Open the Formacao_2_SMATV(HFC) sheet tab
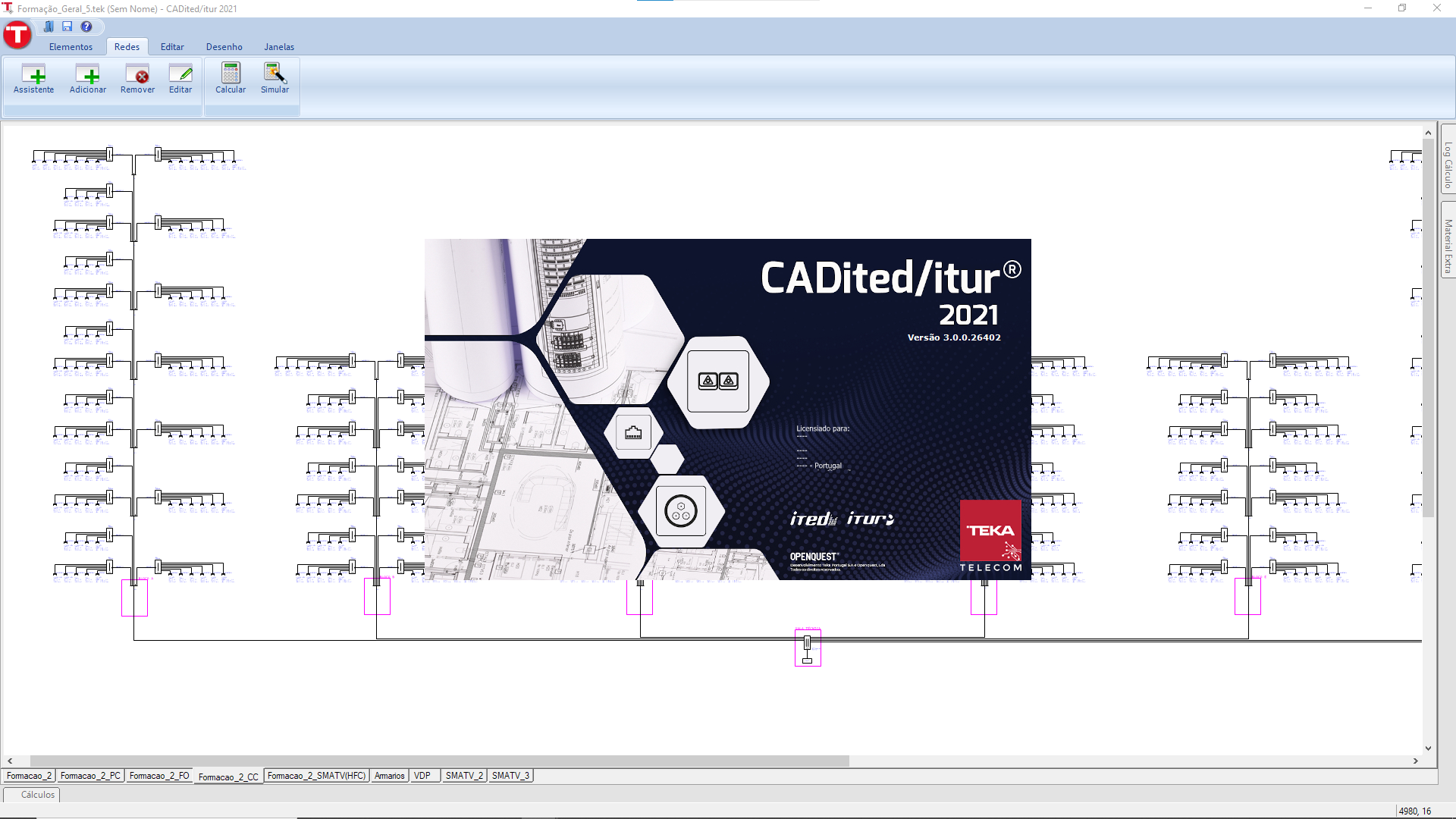Image resolution: width=1456 pixels, height=819 pixels. click(x=316, y=776)
